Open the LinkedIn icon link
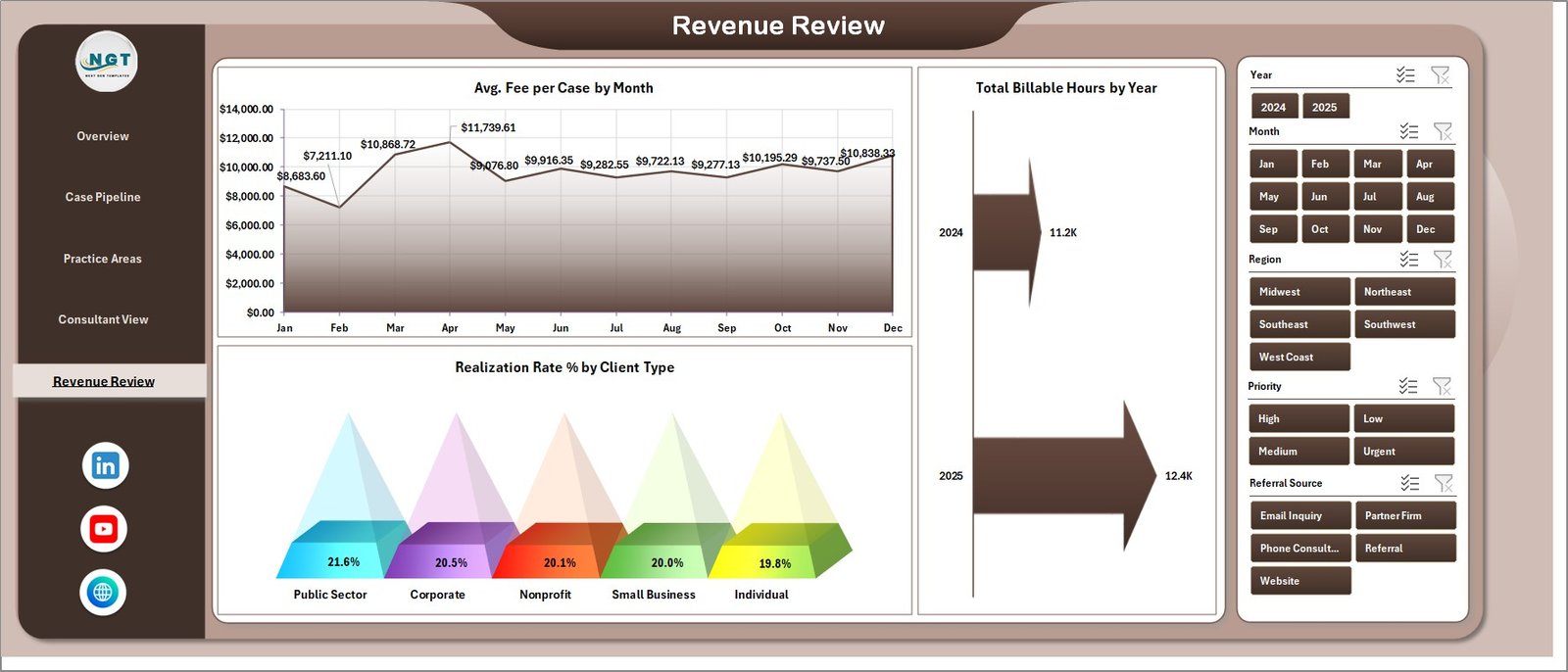 105,465
